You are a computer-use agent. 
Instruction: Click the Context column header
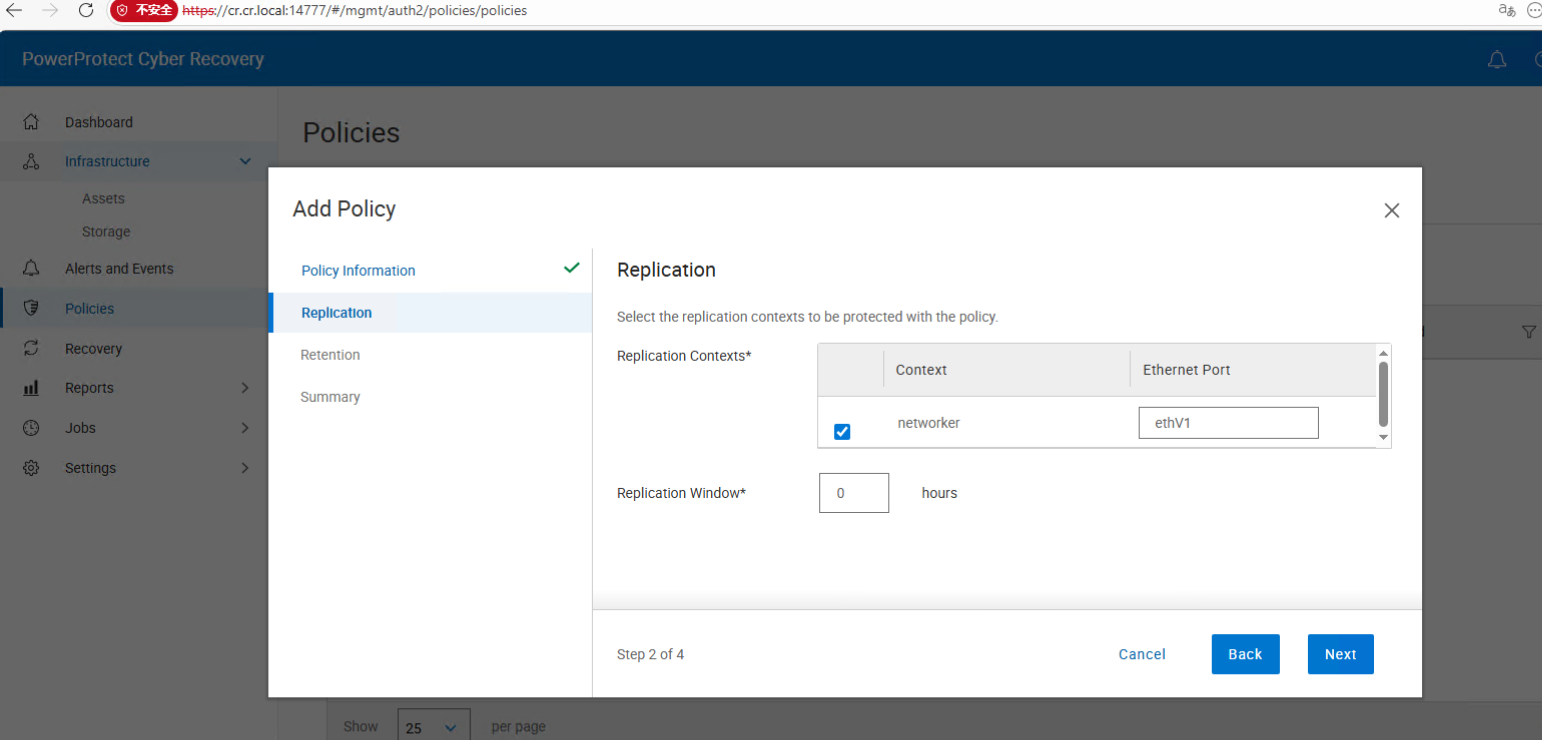921,369
